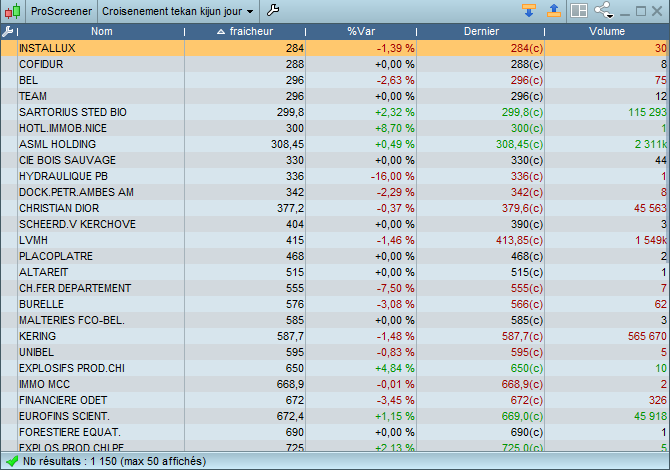Click the column settings wrench in header
The image size is (670, 470).
pyautogui.click(x=8, y=31)
